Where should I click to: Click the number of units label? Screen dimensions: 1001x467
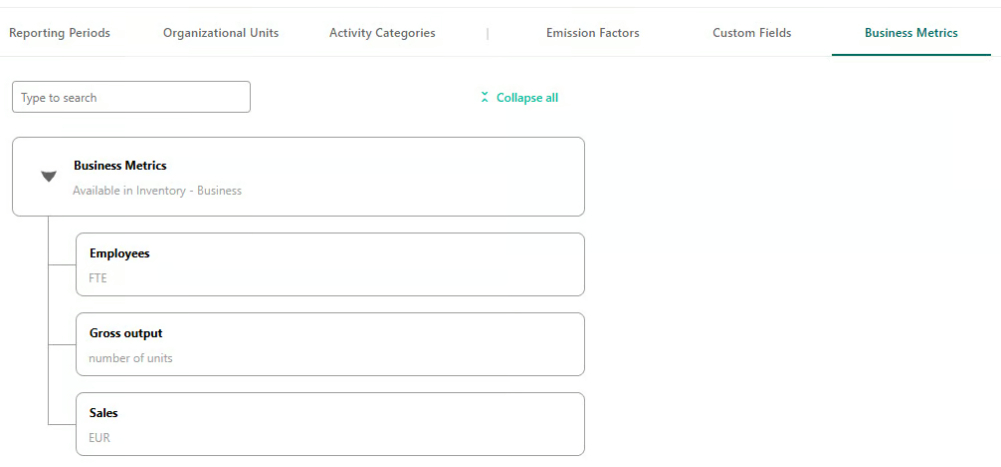[x=130, y=358]
